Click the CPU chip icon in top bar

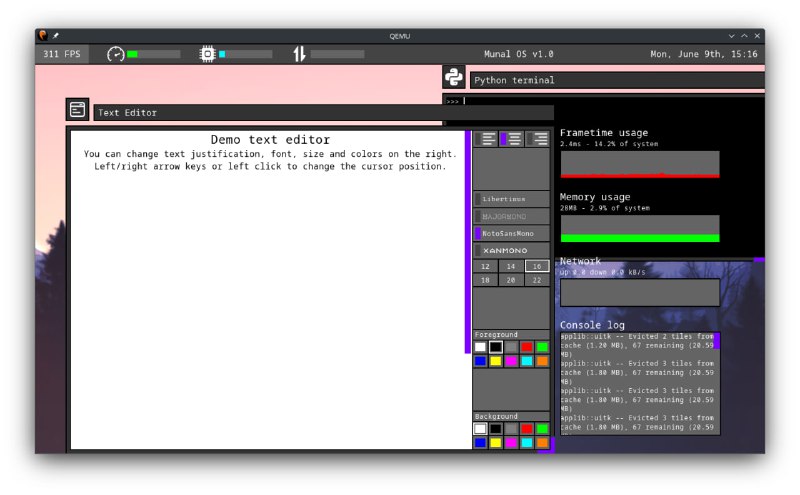point(207,54)
